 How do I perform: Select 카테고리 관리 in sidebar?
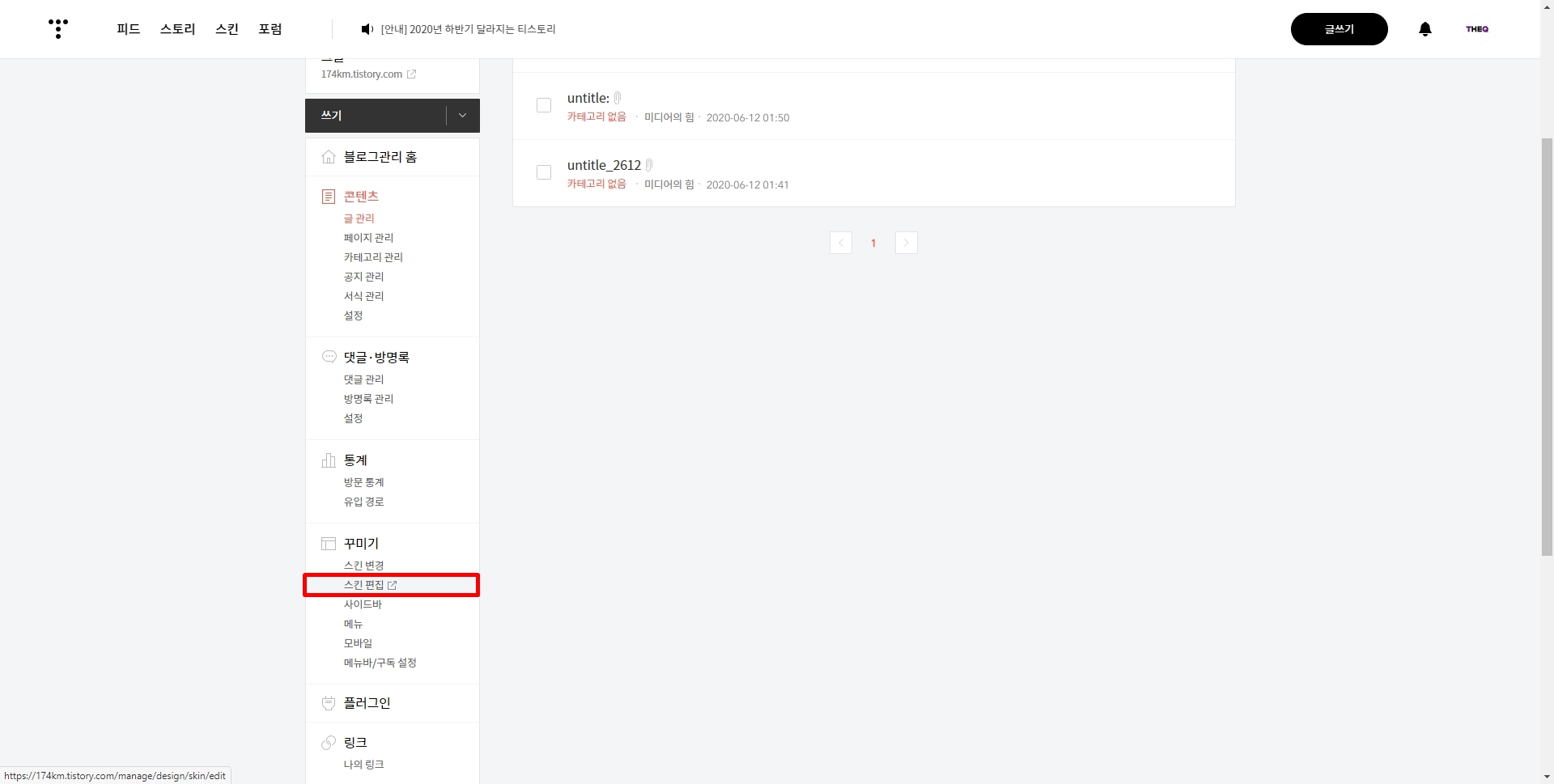373,257
